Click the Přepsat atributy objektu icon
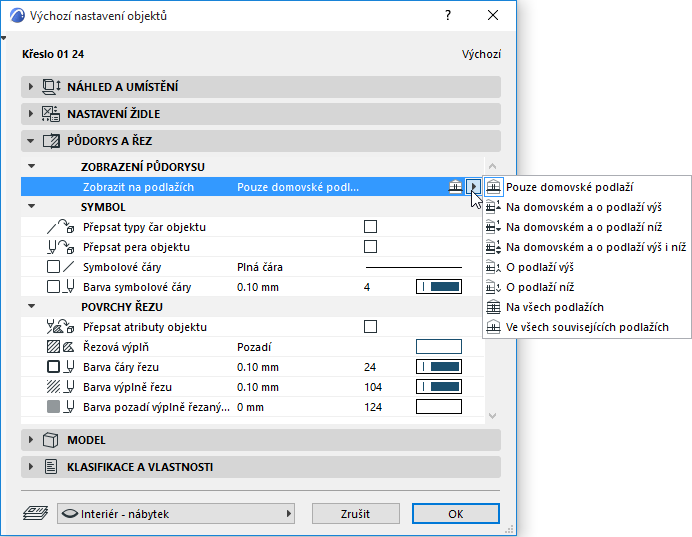692x537 pixels. pos(60,327)
